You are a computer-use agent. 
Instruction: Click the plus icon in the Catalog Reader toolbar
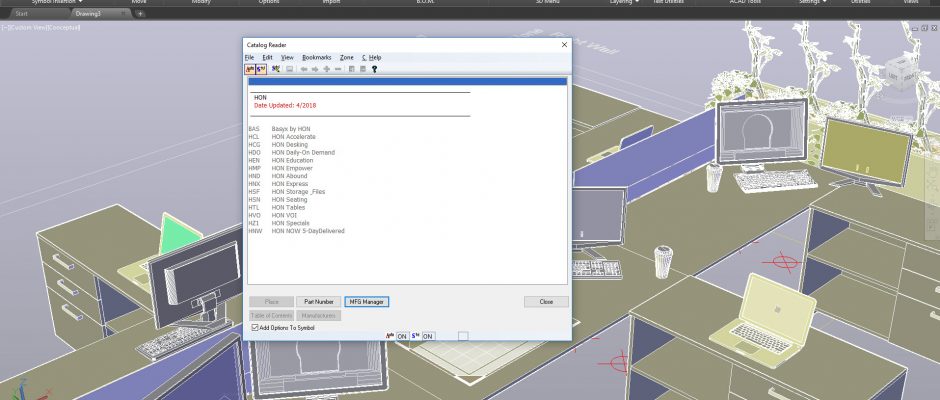coord(327,69)
